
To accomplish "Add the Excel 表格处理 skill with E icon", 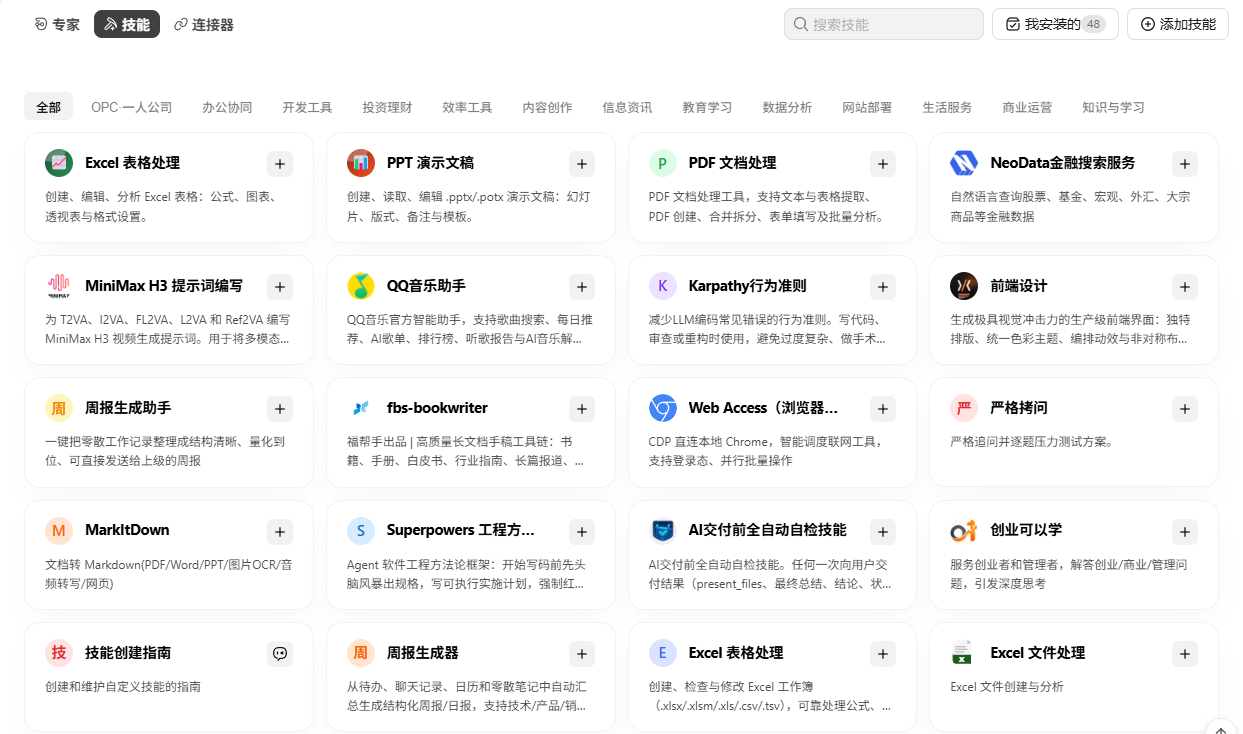I will tap(883, 654).
